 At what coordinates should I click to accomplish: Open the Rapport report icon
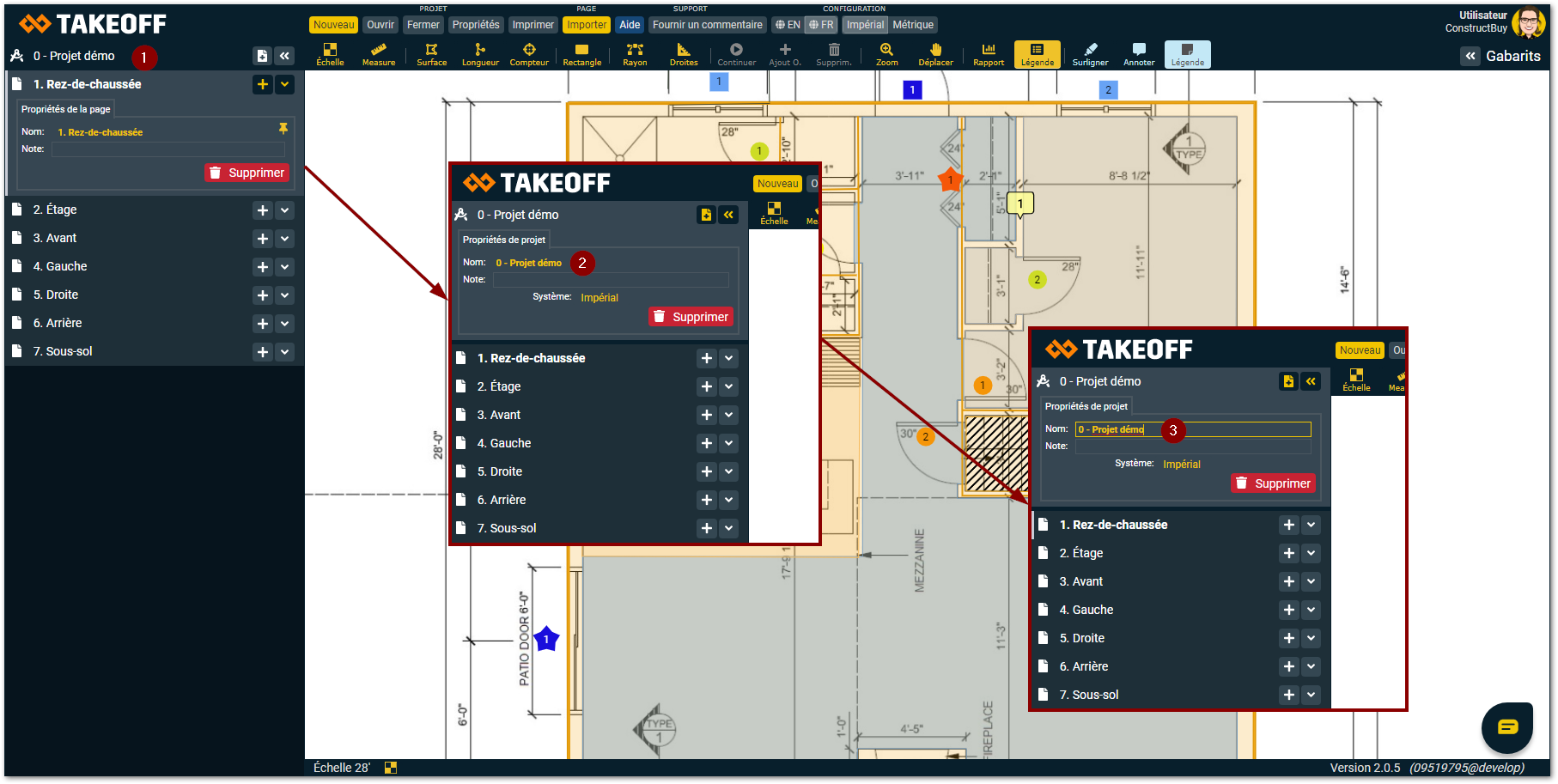[989, 54]
